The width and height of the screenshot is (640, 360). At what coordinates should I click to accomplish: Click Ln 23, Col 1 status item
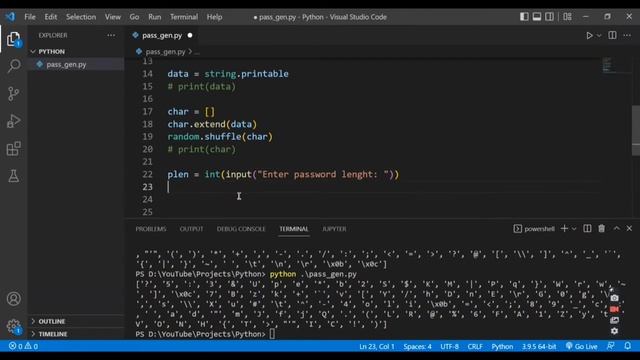[377, 347]
